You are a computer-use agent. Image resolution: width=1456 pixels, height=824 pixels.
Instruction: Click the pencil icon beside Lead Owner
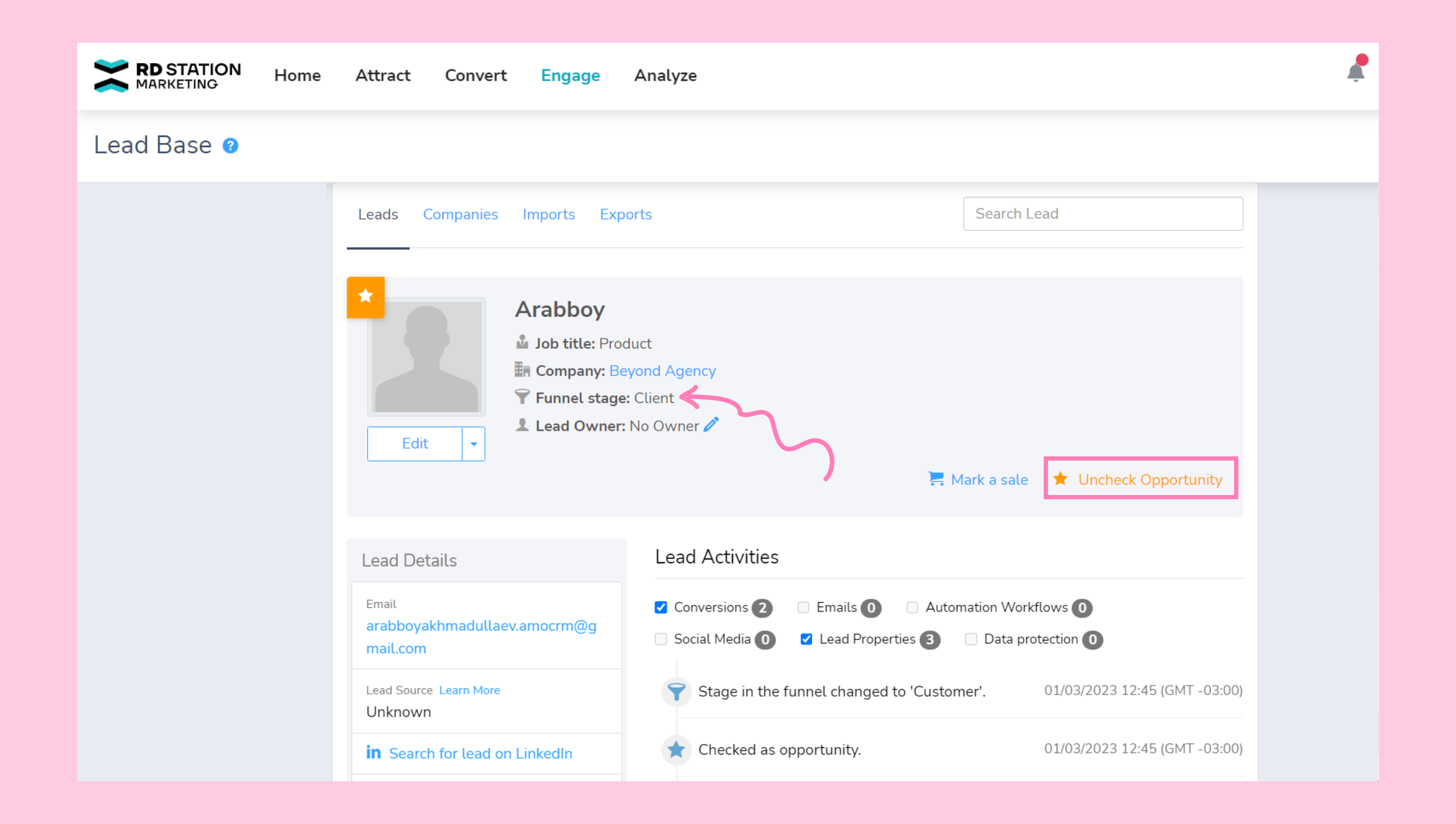(x=711, y=425)
